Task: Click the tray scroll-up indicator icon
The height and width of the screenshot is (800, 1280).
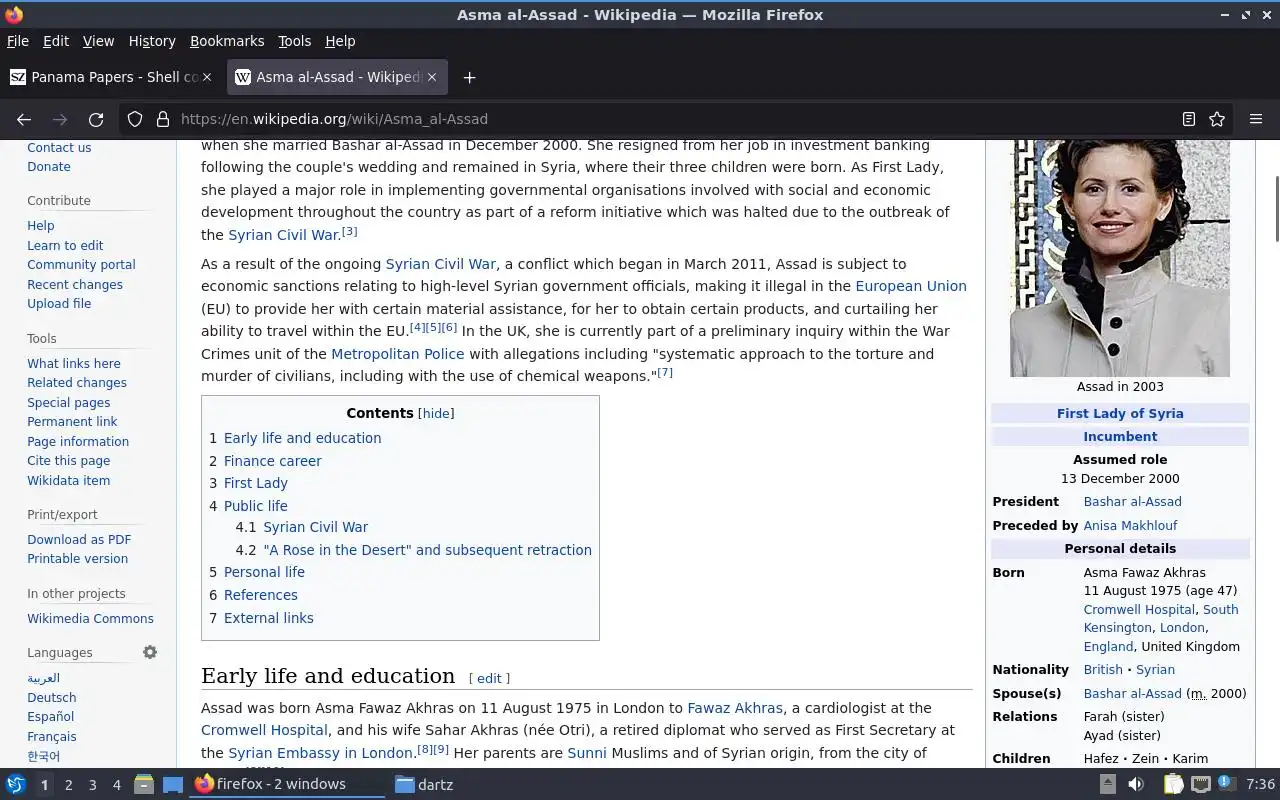Action: pos(1108,785)
